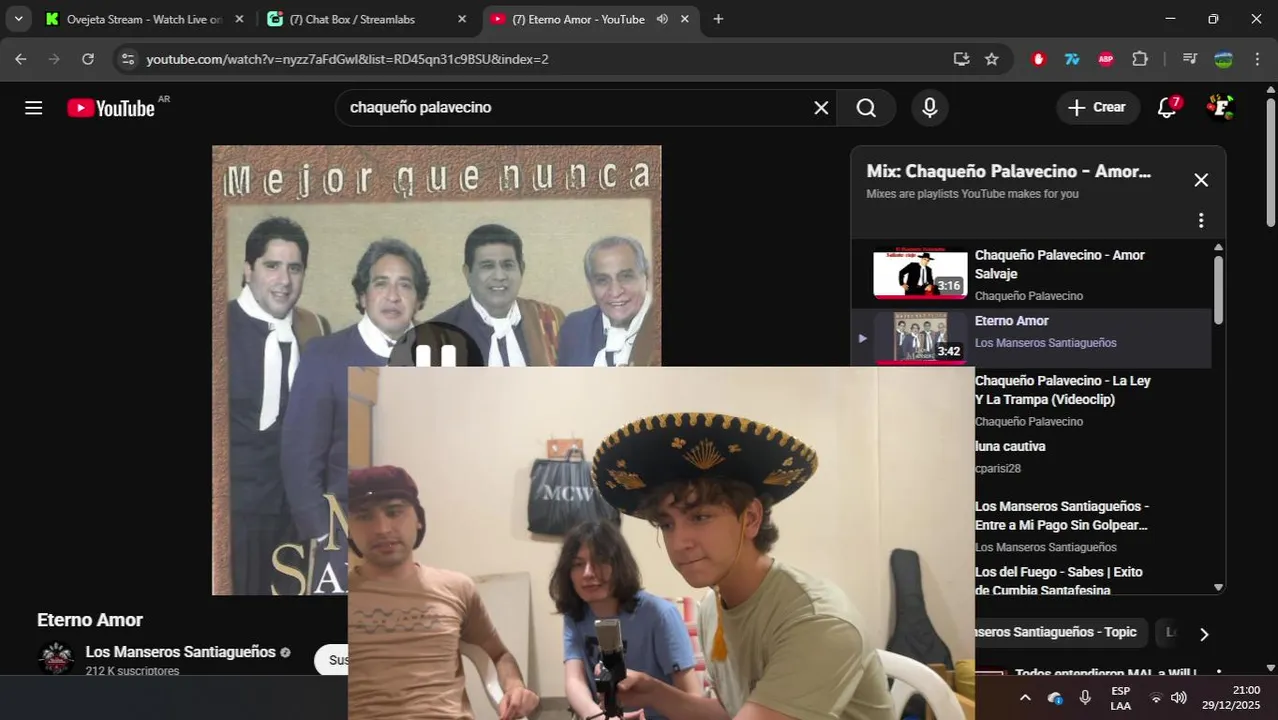Close the Chat Box / Streamlabs tab

pos(462,19)
